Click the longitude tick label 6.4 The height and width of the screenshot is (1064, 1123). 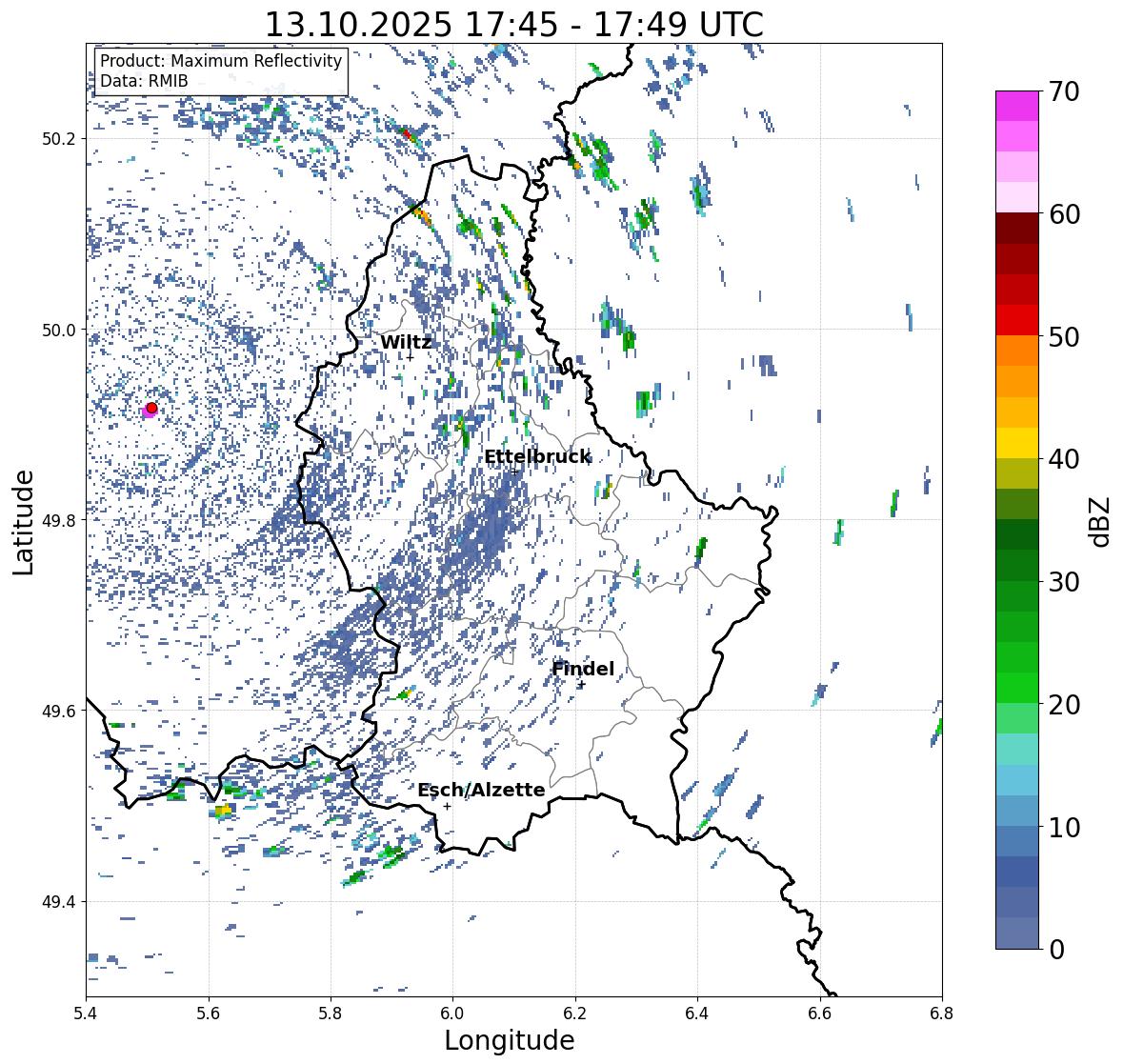[697, 1014]
